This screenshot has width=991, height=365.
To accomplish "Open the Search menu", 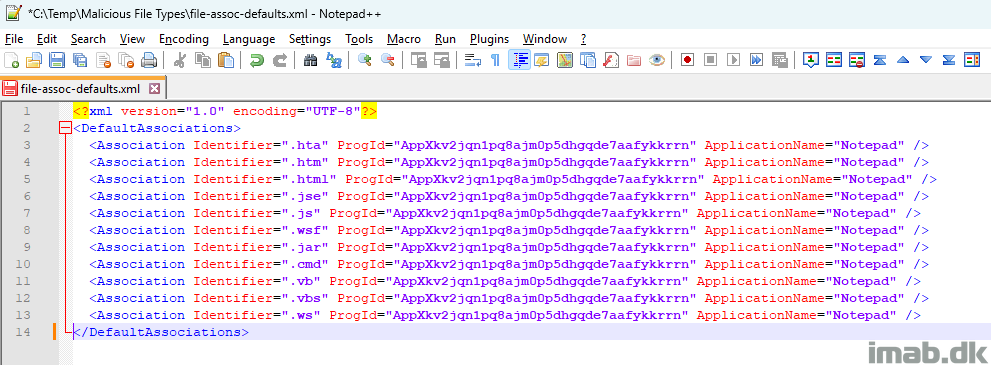I will pyautogui.click(x=88, y=39).
